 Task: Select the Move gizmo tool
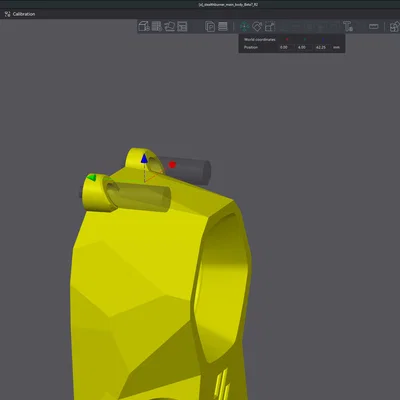click(x=244, y=26)
